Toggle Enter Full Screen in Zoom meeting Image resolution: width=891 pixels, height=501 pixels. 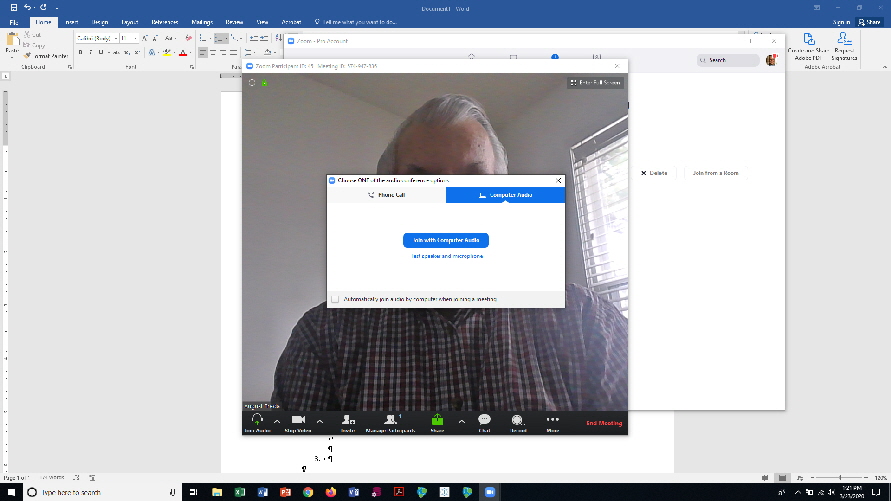[596, 83]
